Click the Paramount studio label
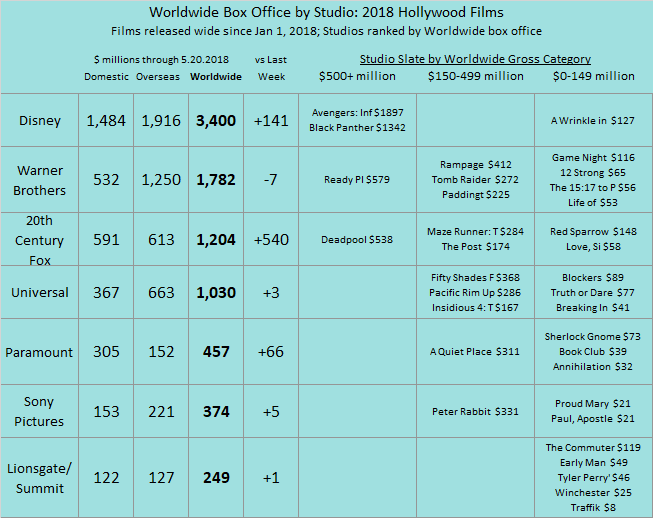 click(39, 352)
